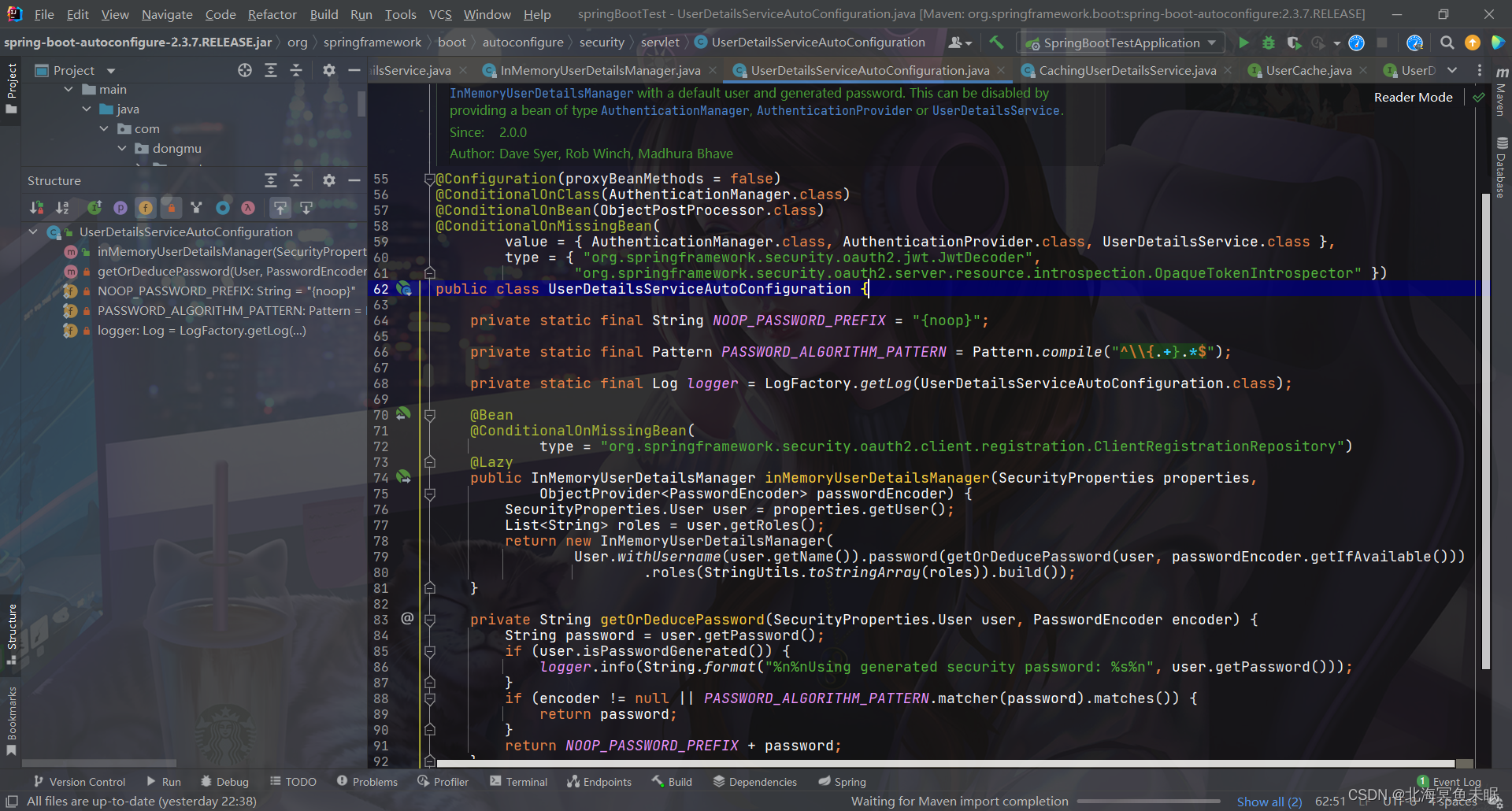This screenshot has height=811, width=1512.
Task: Open Endpoints tool window
Action: click(x=599, y=781)
